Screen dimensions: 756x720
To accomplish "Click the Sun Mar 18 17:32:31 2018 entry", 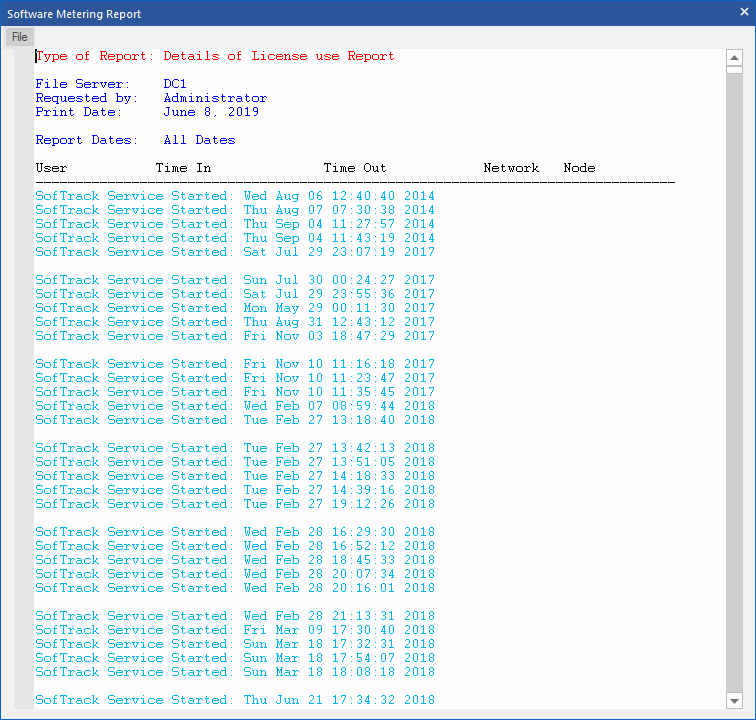I will (235, 644).
